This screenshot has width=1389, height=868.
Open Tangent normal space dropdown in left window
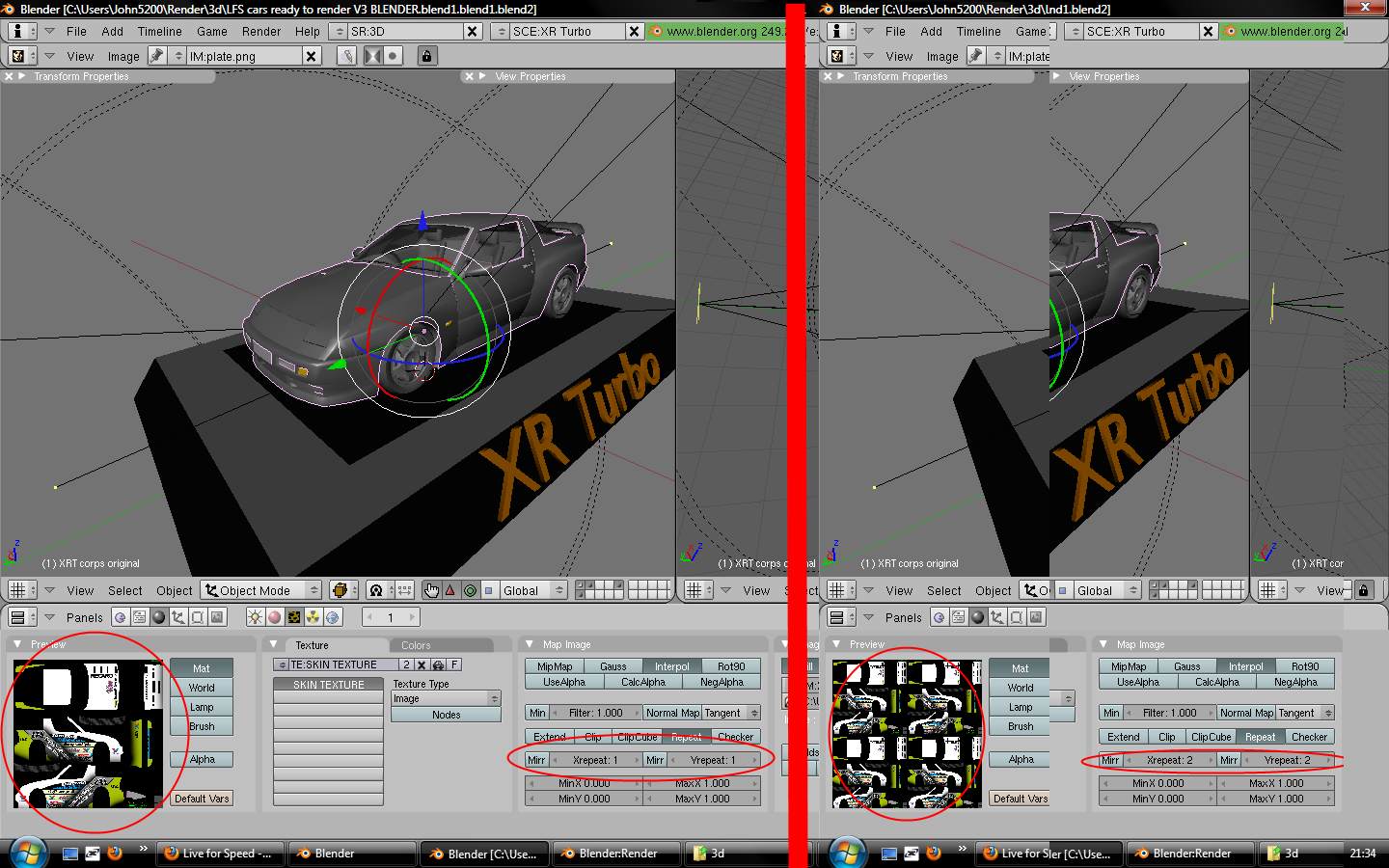(731, 713)
